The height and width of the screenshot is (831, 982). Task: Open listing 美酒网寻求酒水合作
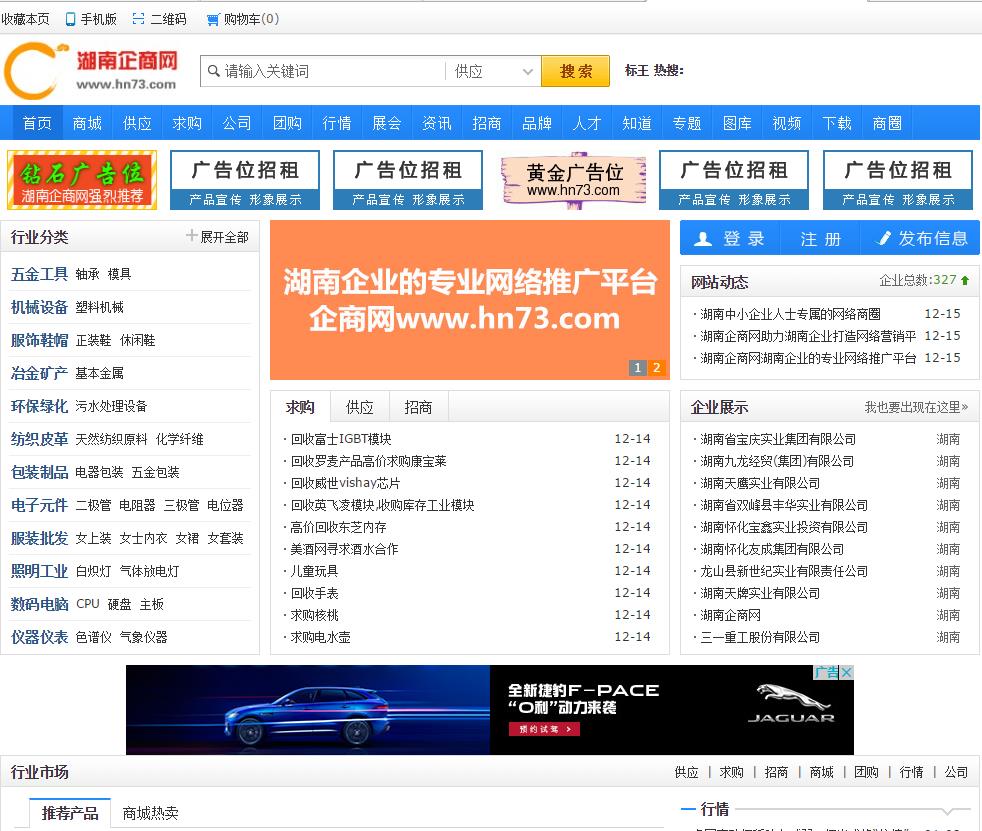[x=344, y=549]
